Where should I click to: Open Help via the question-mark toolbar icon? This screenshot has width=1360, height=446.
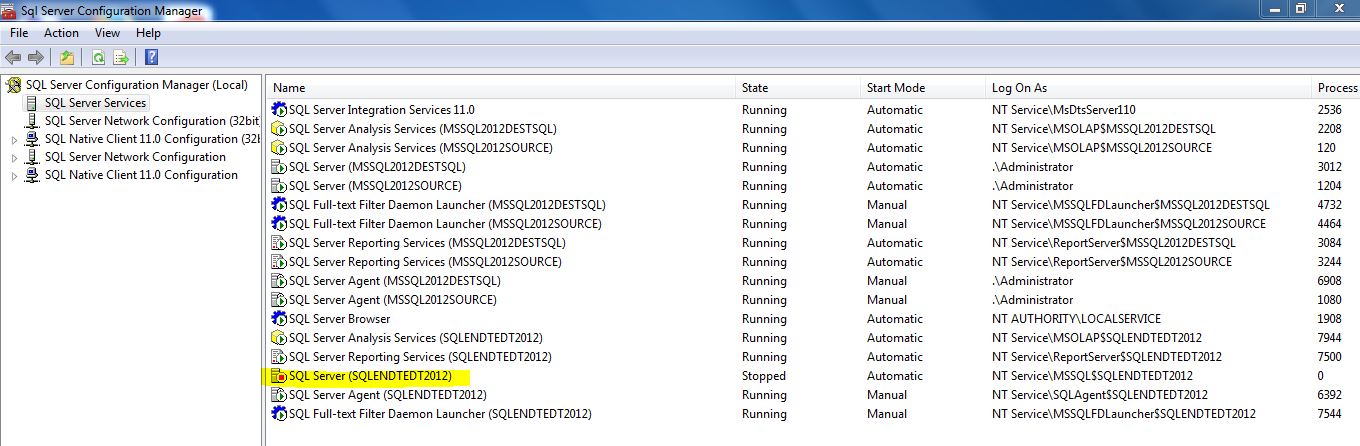152,57
